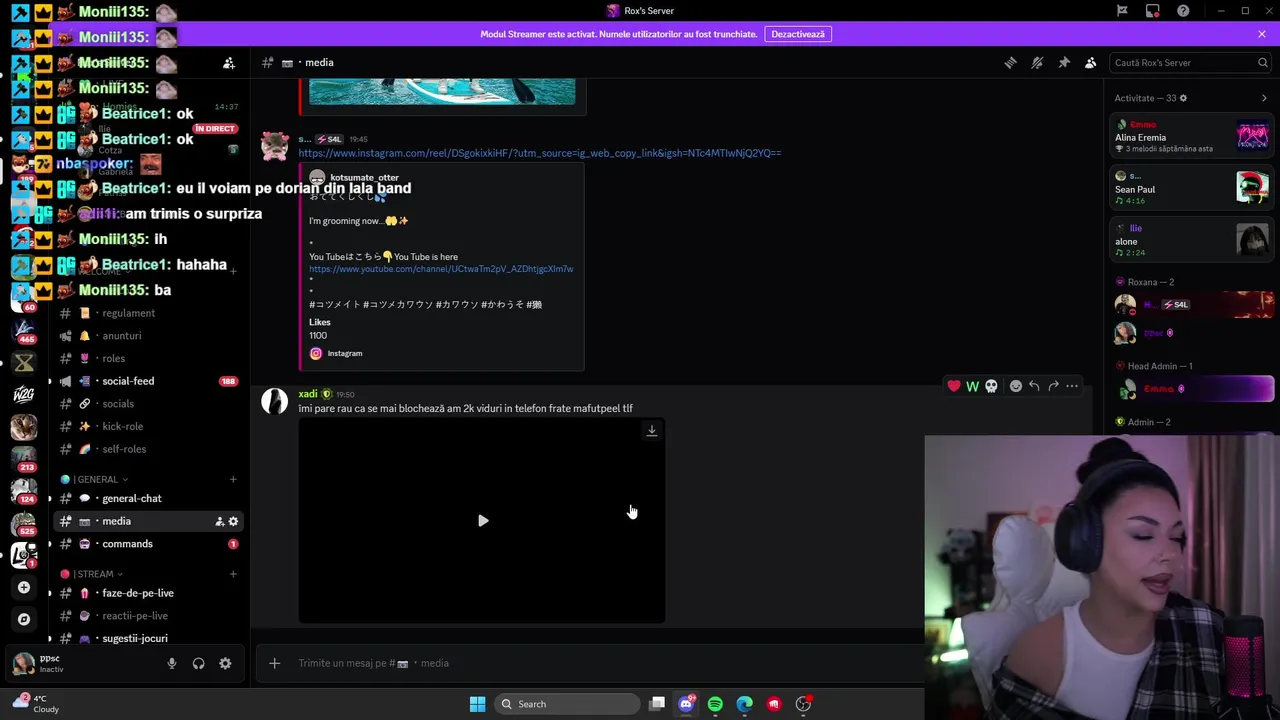This screenshot has width=1280, height=720.
Task: React with red heart to xadi's message
Action: point(954,386)
